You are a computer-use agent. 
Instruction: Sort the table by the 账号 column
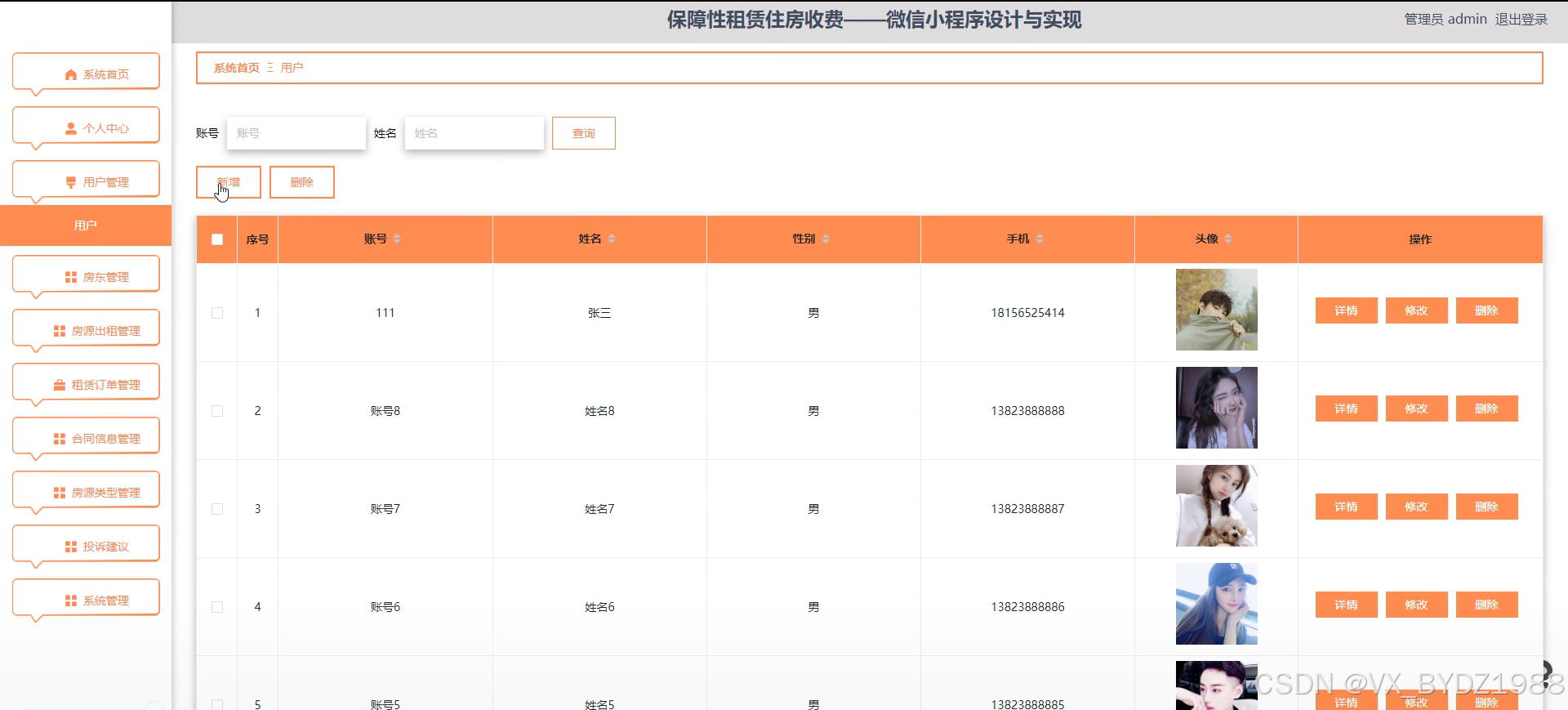tap(397, 239)
